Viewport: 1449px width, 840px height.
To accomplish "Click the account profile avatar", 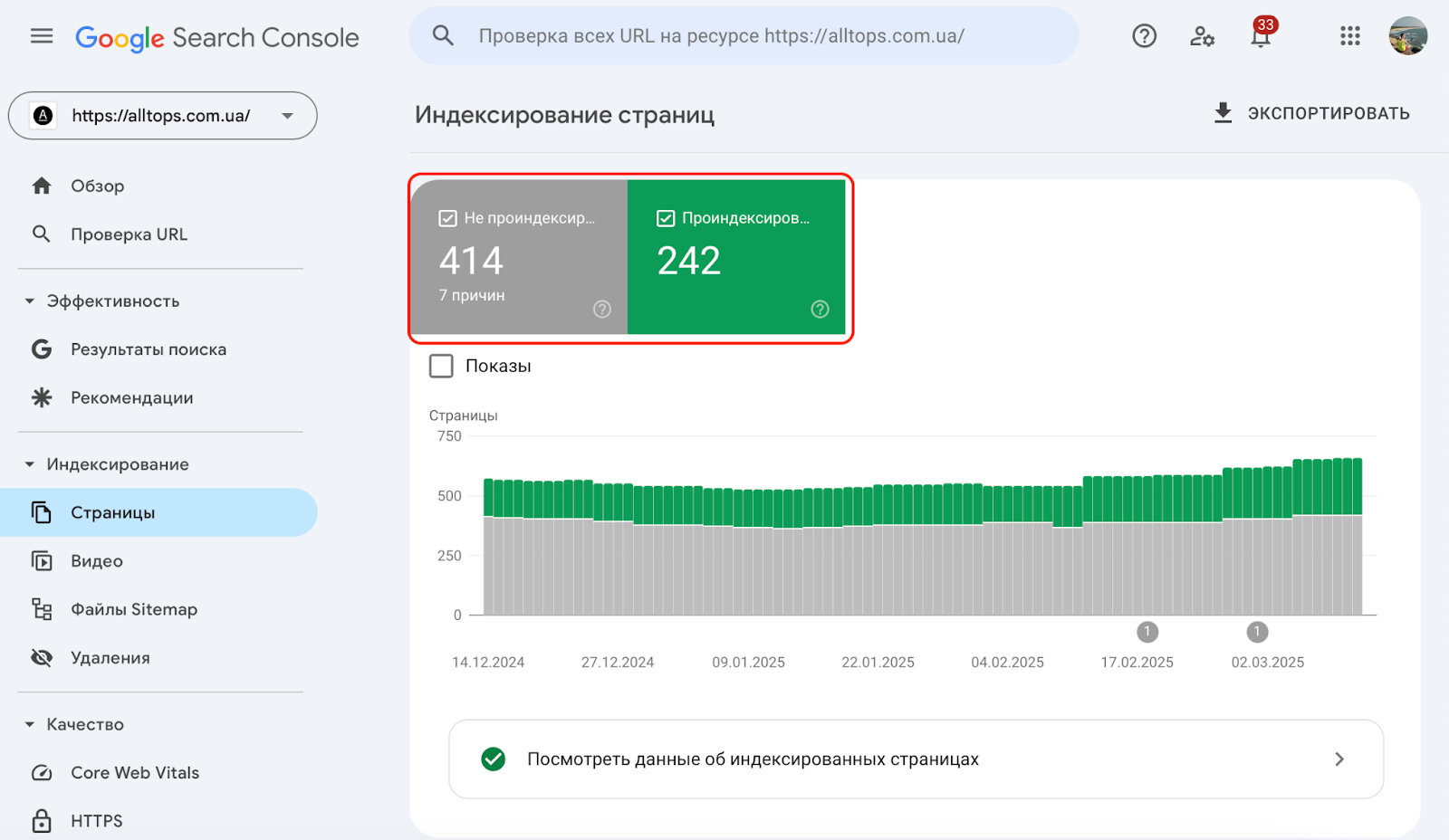I will pos(1407,36).
